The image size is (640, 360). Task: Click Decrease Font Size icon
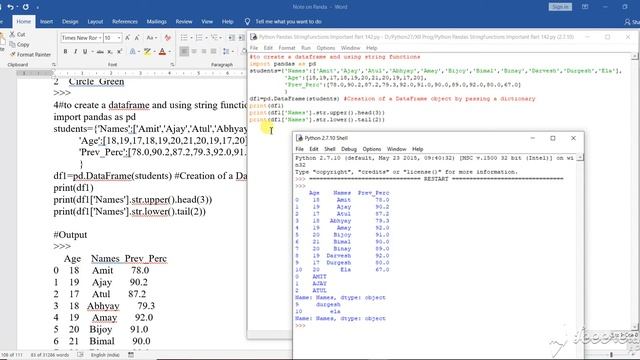coord(137,38)
